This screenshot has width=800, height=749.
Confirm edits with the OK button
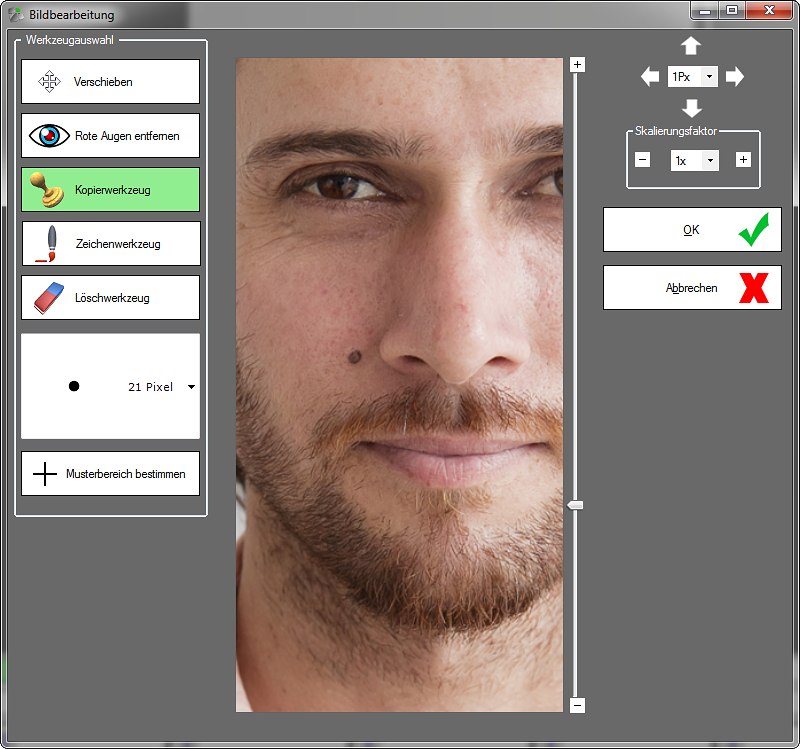tap(692, 230)
